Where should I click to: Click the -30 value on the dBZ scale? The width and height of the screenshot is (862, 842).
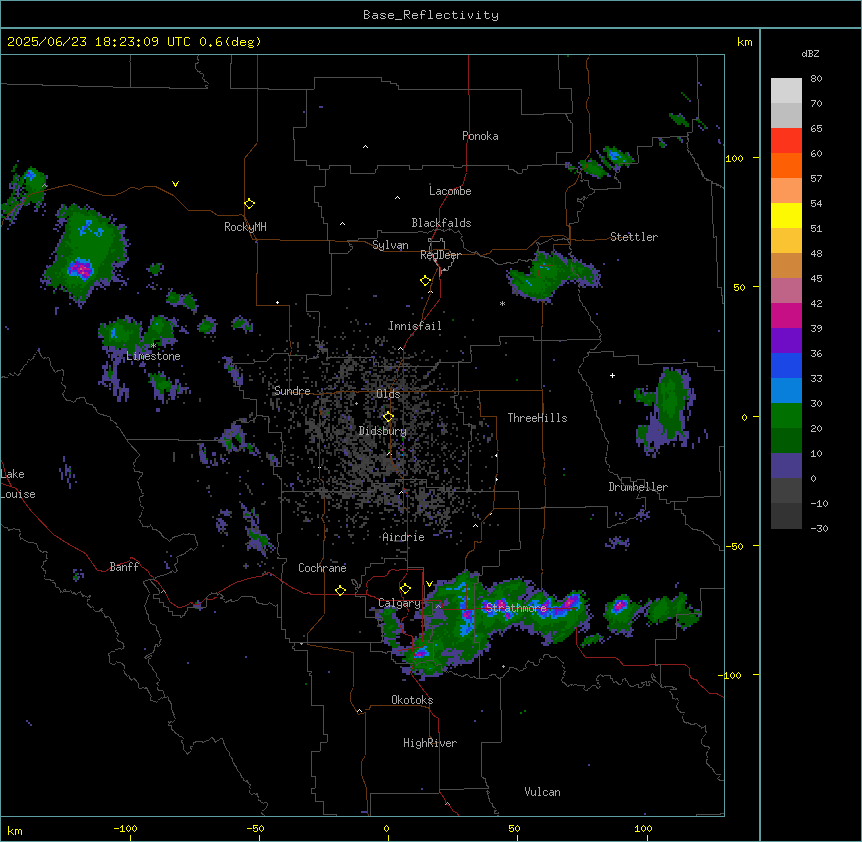point(819,529)
